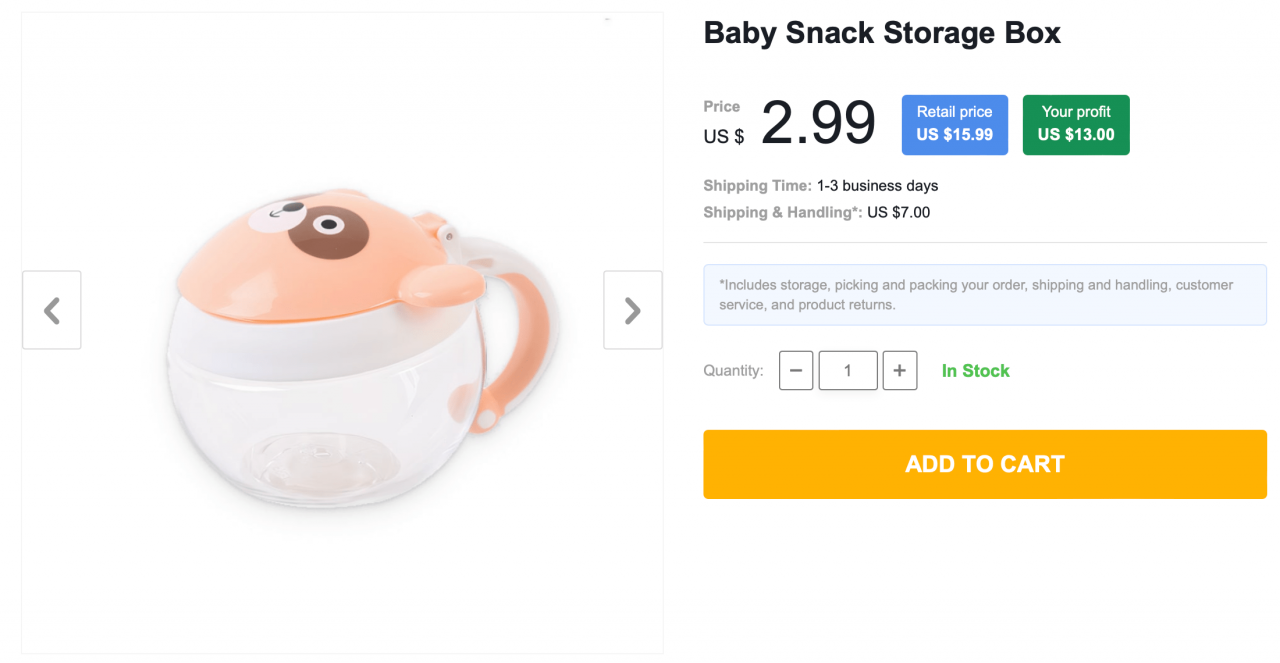The height and width of the screenshot is (663, 1280).
Task: Select the left carousel chevron
Action: pyautogui.click(x=51, y=310)
